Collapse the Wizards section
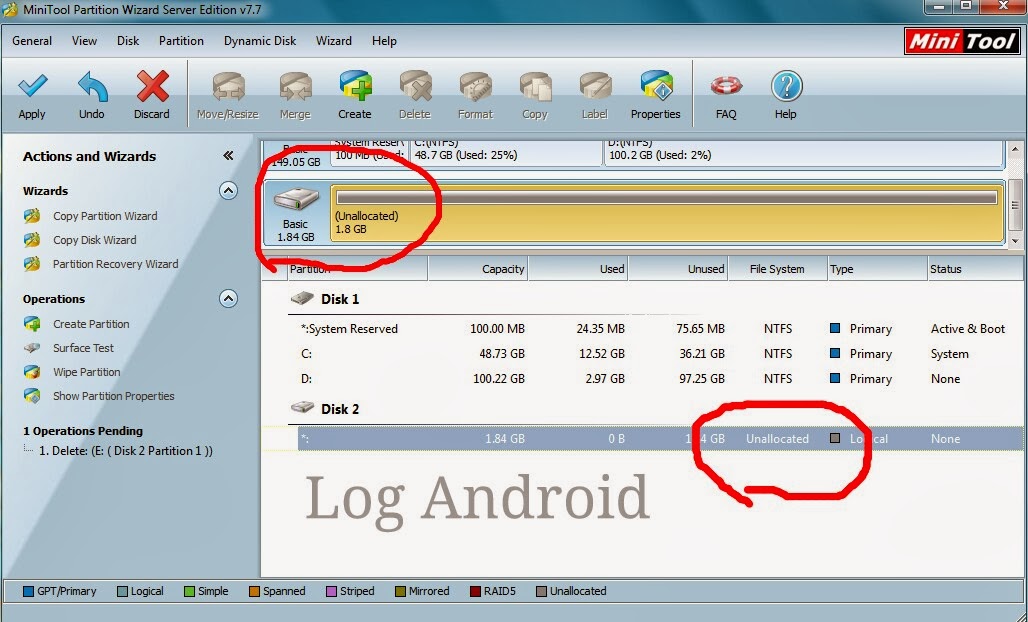The width and height of the screenshot is (1028, 622). [228, 191]
